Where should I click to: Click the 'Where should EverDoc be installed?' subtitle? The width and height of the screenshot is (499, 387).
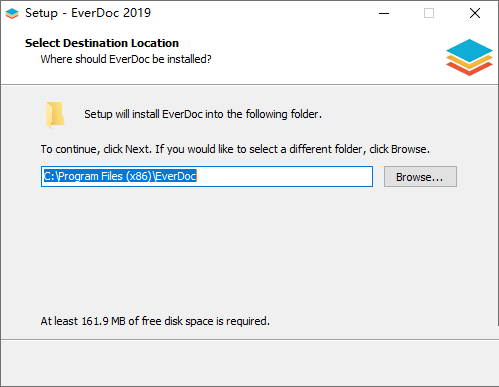click(126, 59)
